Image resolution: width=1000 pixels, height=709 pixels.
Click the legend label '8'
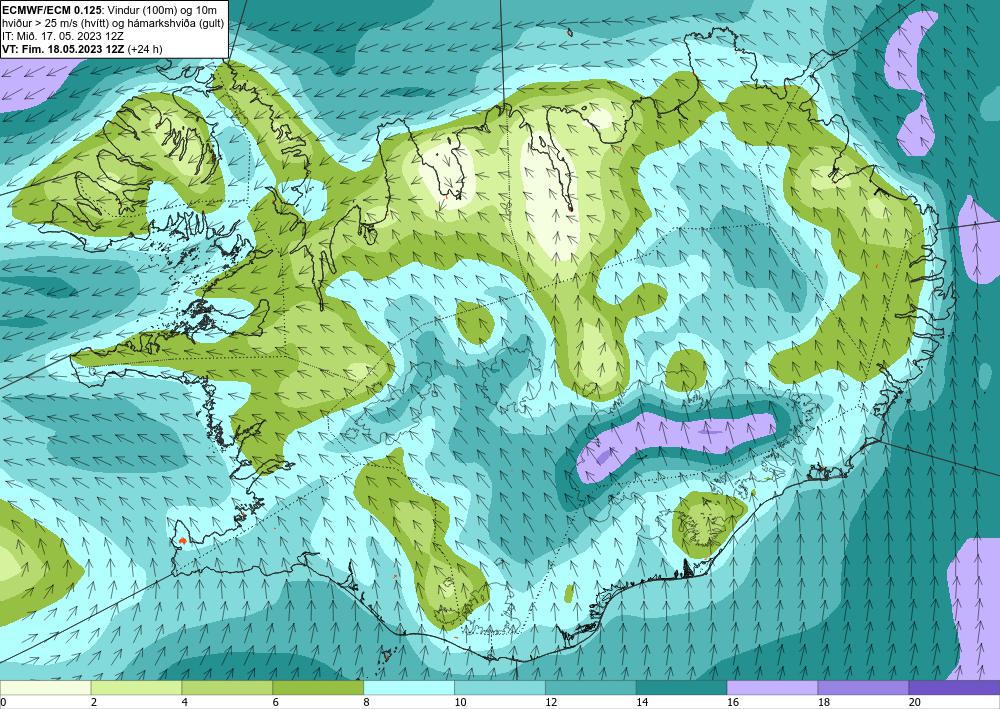(x=367, y=702)
